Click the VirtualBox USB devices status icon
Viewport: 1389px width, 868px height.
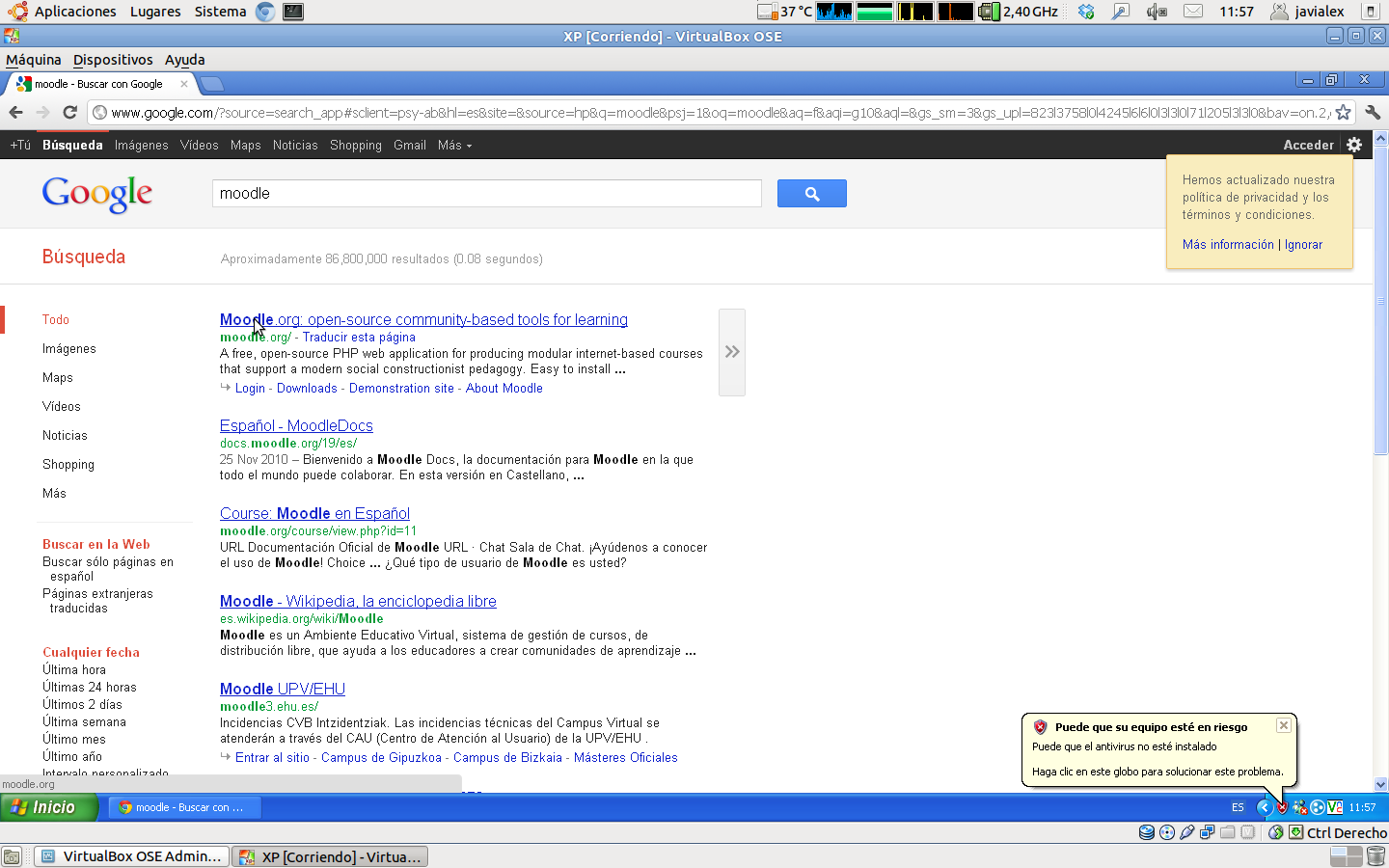coord(1187,832)
